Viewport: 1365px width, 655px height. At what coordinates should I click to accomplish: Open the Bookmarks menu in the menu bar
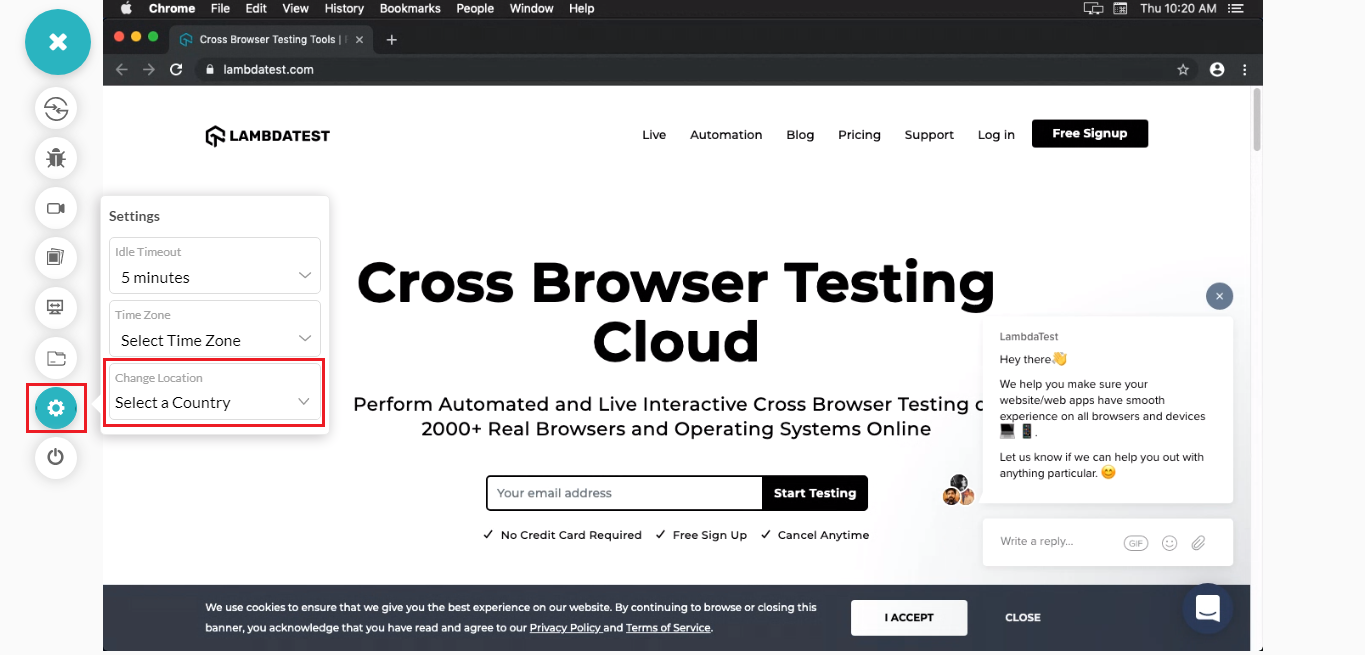click(410, 8)
